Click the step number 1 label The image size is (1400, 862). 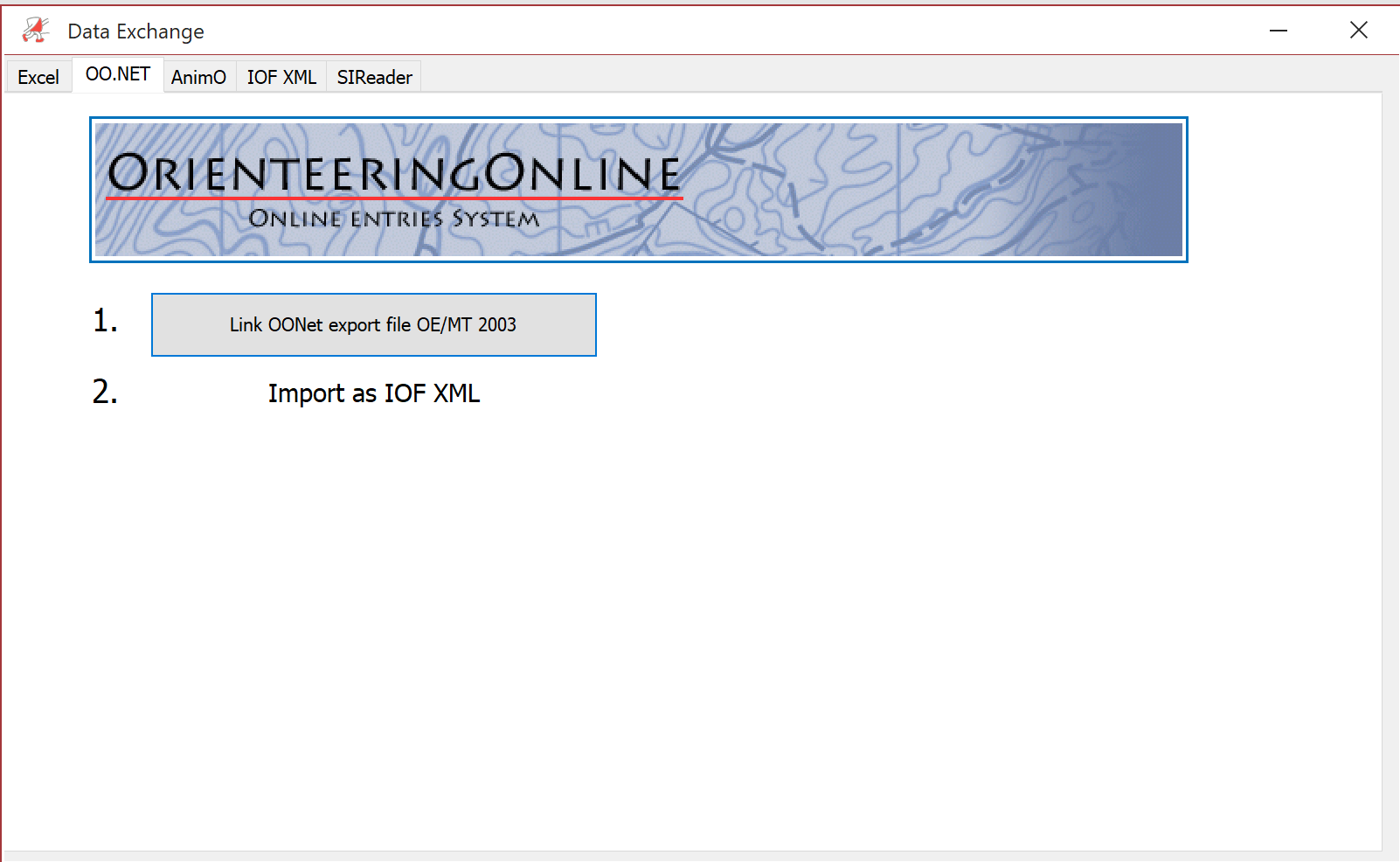coord(106,321)
